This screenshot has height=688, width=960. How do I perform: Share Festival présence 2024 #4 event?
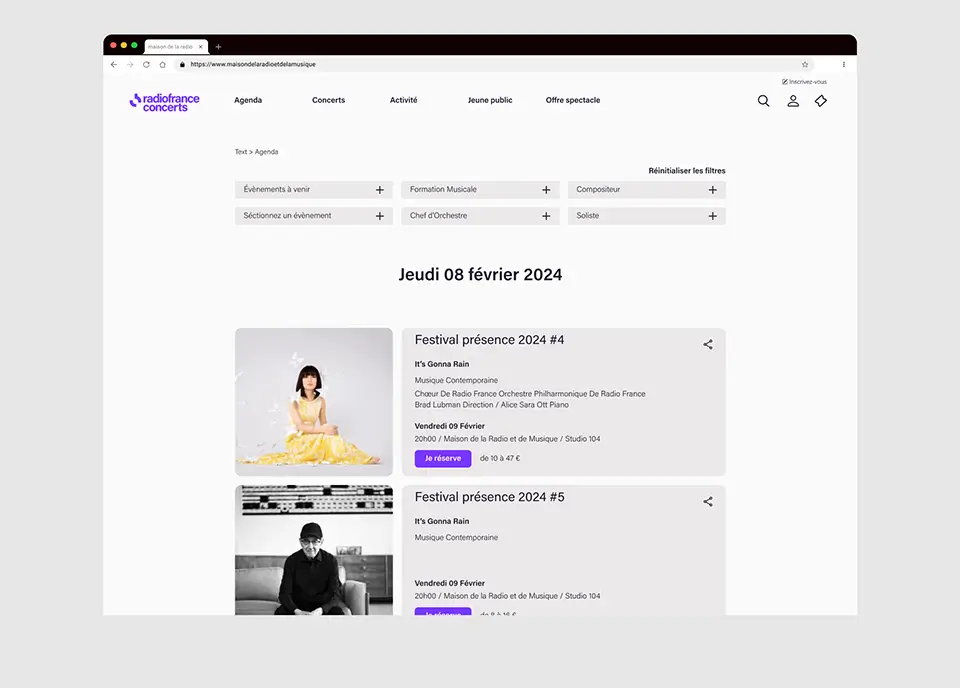click(x=708, y=345)
